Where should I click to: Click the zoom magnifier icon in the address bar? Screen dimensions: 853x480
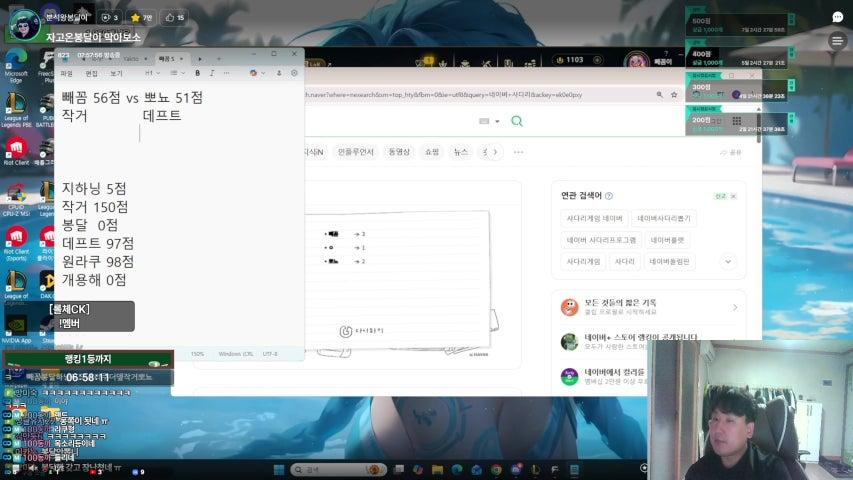click(660, 95)
